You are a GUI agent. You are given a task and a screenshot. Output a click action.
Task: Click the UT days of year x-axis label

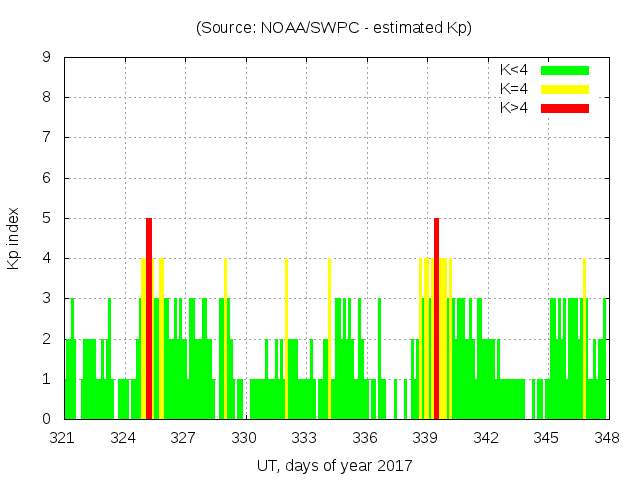[334, 465]
